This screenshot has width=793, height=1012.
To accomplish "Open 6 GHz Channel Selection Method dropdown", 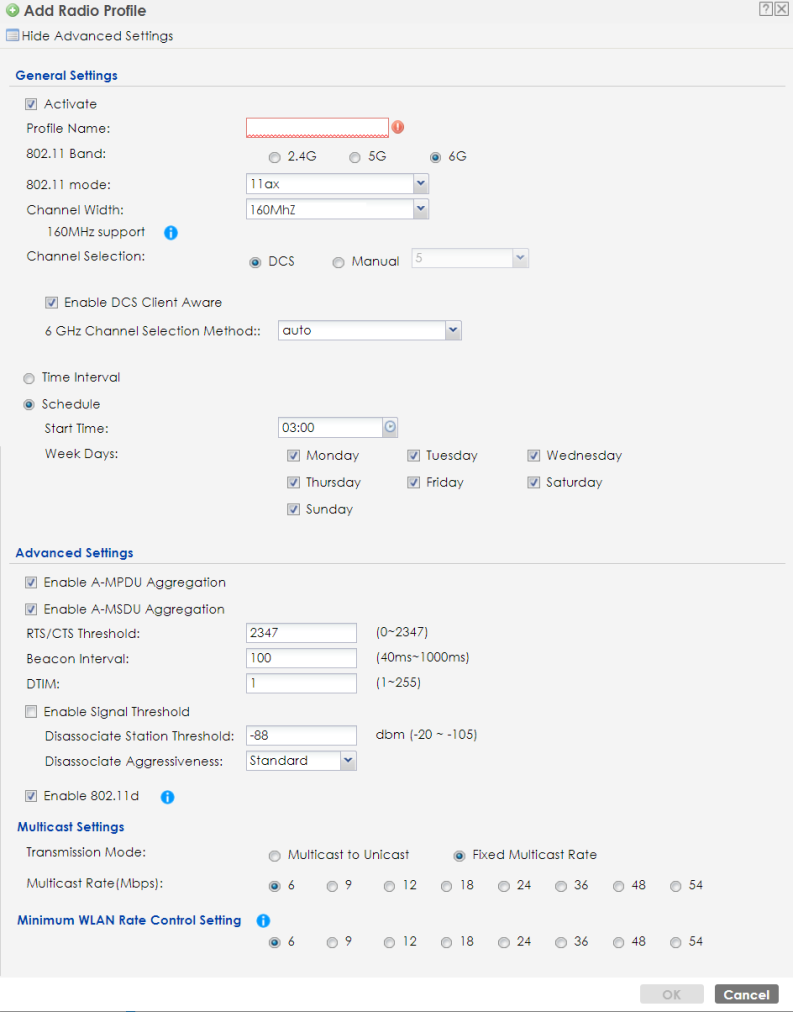I will [x=453, y=330].
